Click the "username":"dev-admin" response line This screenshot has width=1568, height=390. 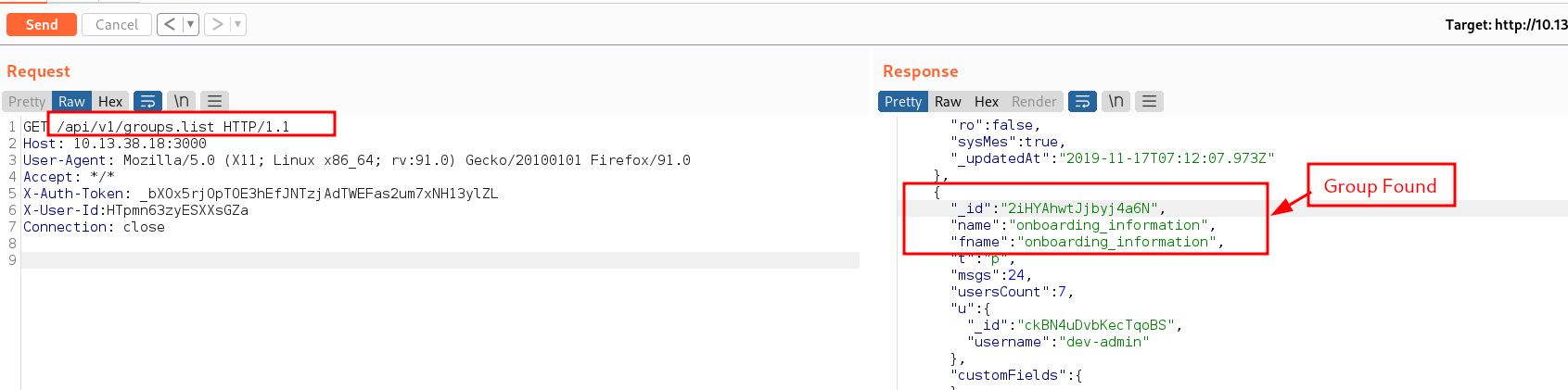(x=1058, y=342)
